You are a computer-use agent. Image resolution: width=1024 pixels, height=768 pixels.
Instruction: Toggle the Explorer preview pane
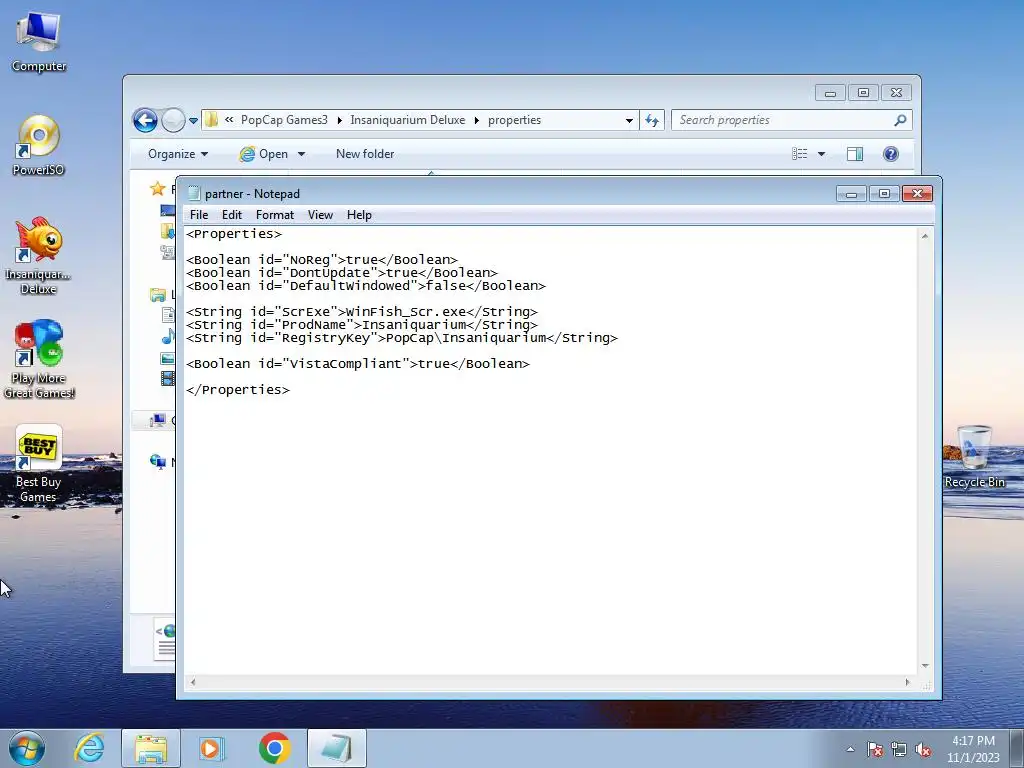[855, 154]
